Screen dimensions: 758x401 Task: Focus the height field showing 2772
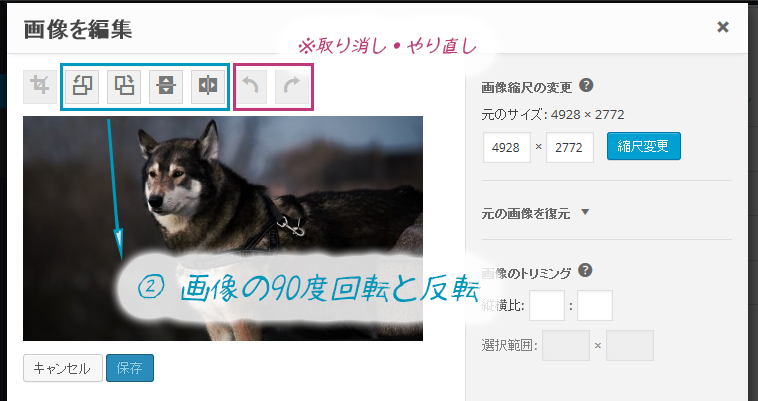click(570, 147)
